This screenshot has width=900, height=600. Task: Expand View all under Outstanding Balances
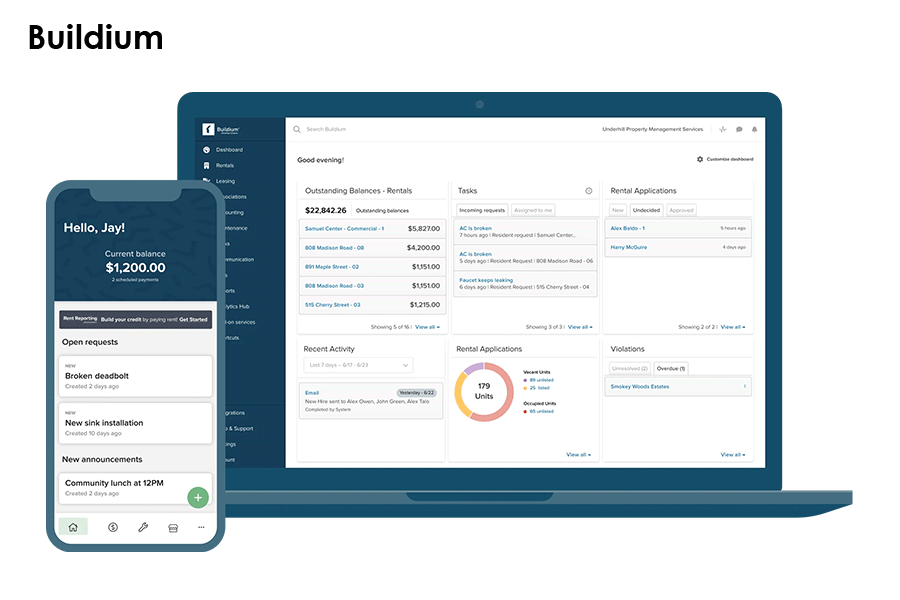[427, 327]
